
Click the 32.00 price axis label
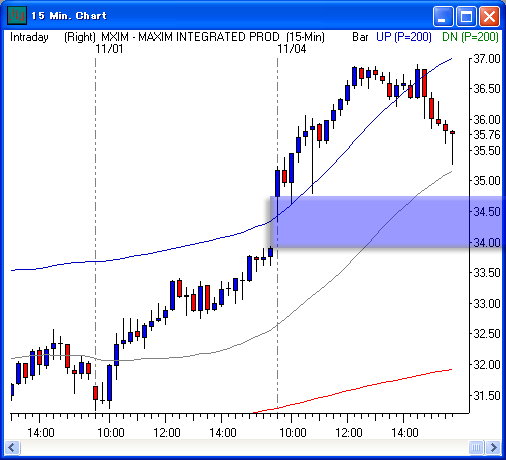tap(487, 365)
